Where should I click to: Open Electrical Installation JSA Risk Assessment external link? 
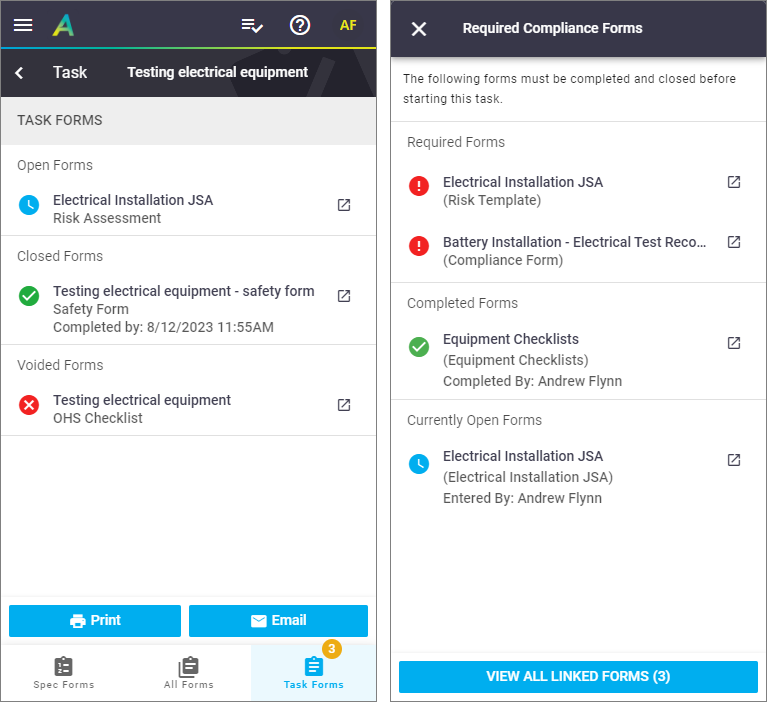[344, 205]
